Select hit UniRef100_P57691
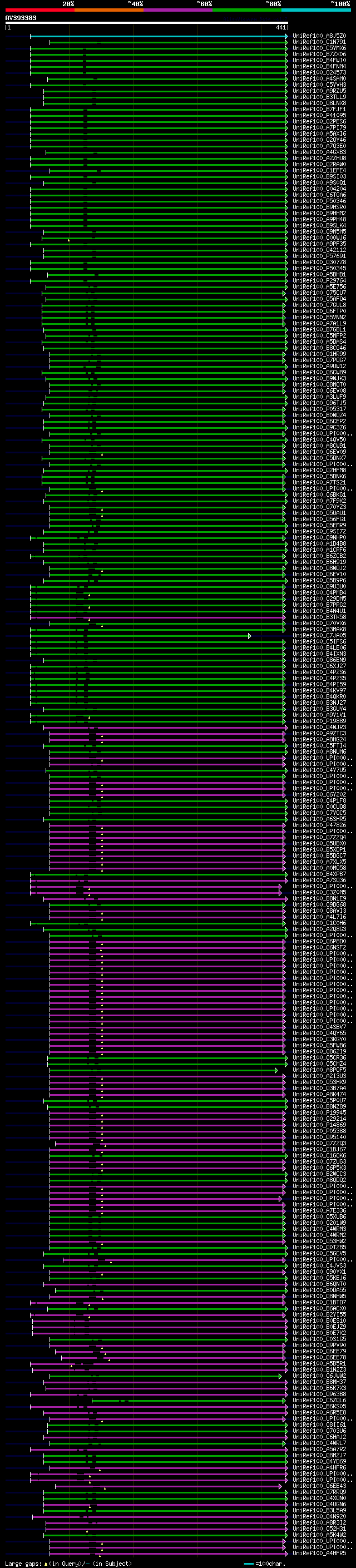Viewport: 356px width, 1568px height. click(319, 256)
